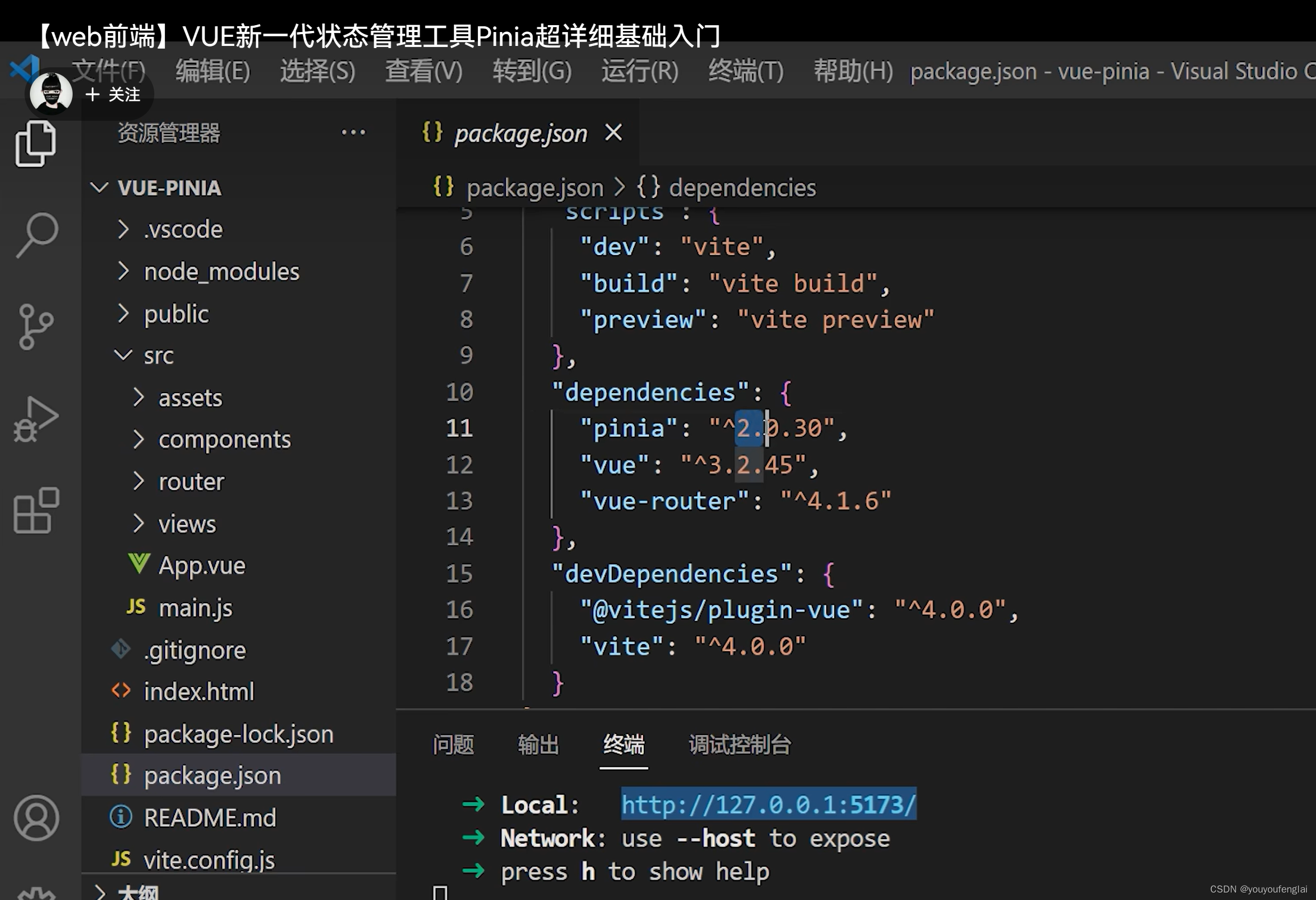The image size is (1316, 900).
Task: Expand the node_modules folder
Action: pyautogui.click(x=239, y=272)
